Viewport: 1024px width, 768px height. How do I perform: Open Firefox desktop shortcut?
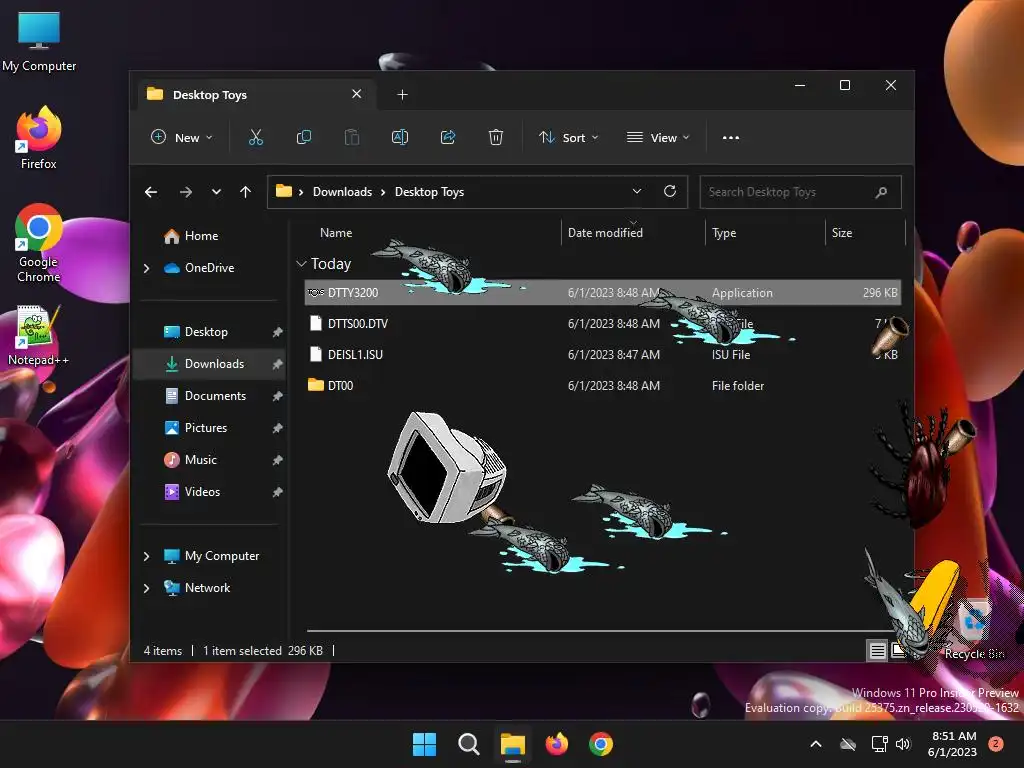[x=39, y=137]
